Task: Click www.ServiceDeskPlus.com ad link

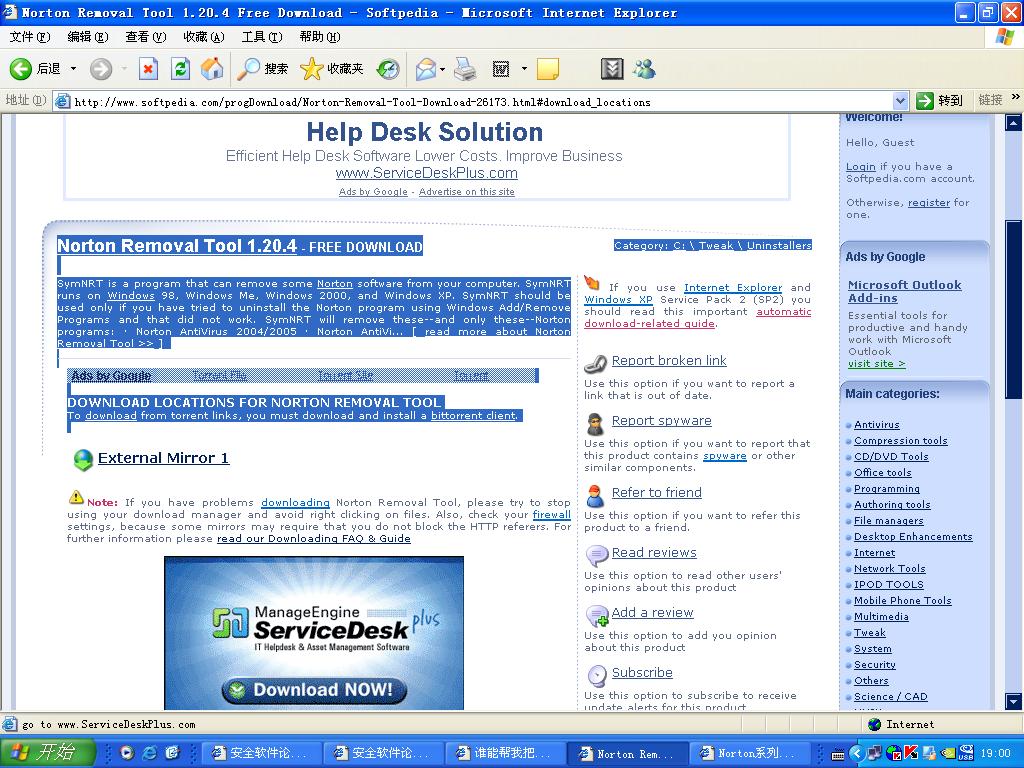Action: click(426, 173)
